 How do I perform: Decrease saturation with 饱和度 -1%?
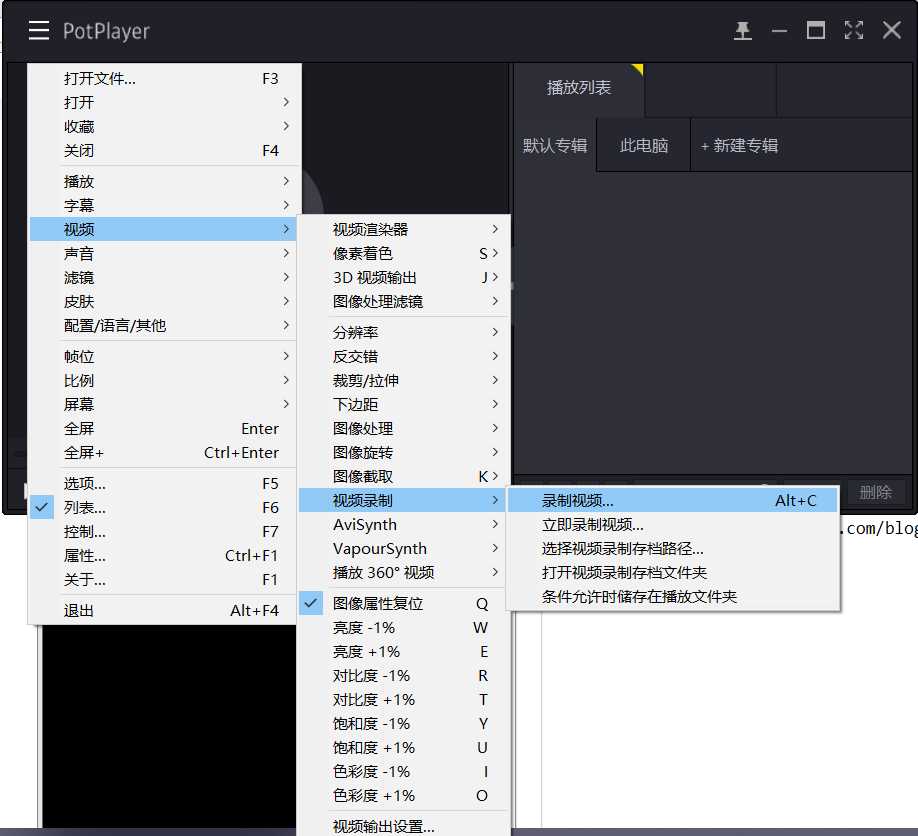tap(403, 724)
